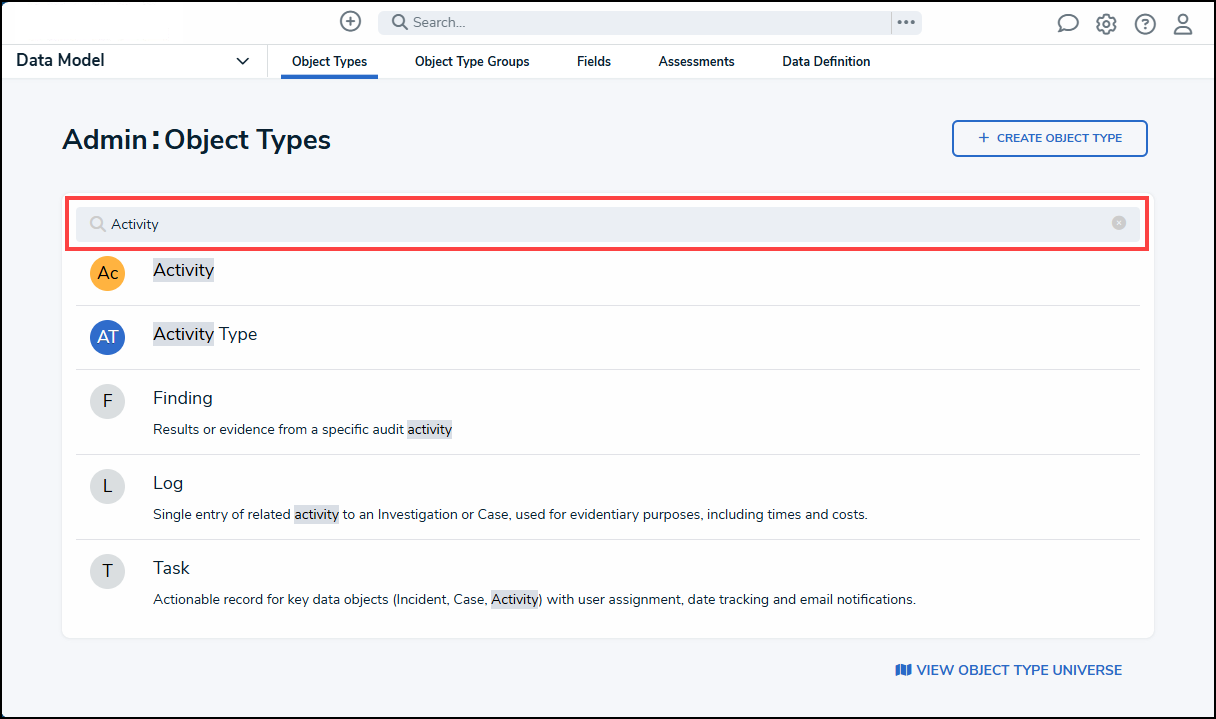Open the settings gear icon

pyautogui.click(x=1106, y=24)
